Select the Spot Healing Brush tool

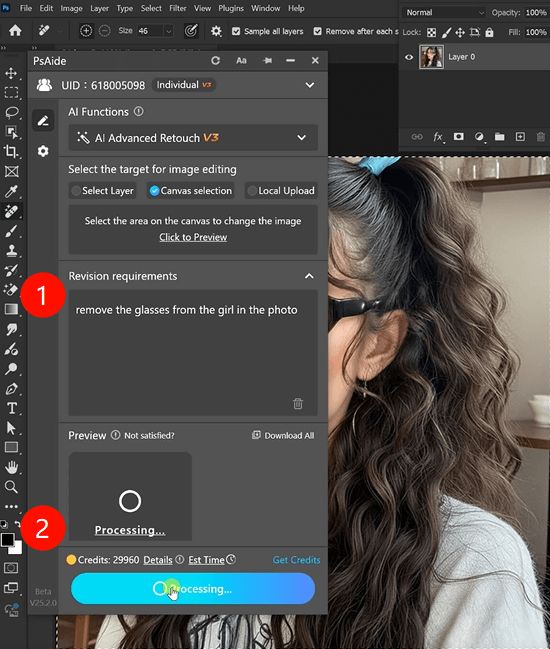point(11,211)
